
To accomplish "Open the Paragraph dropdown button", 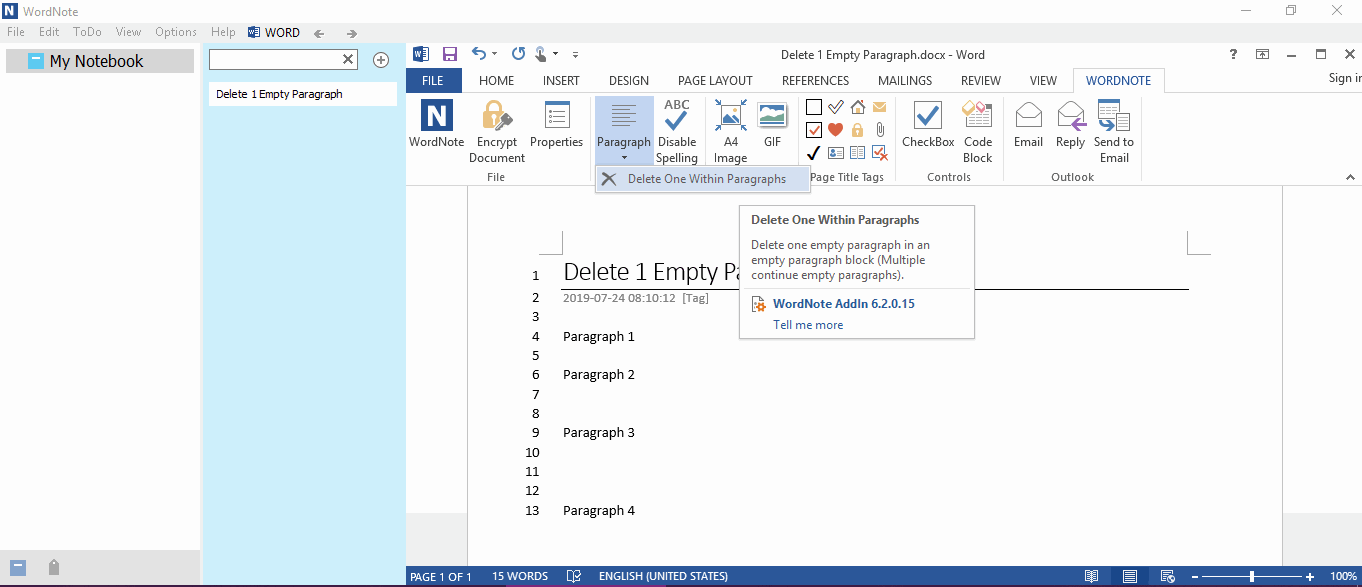I will 624,131.
